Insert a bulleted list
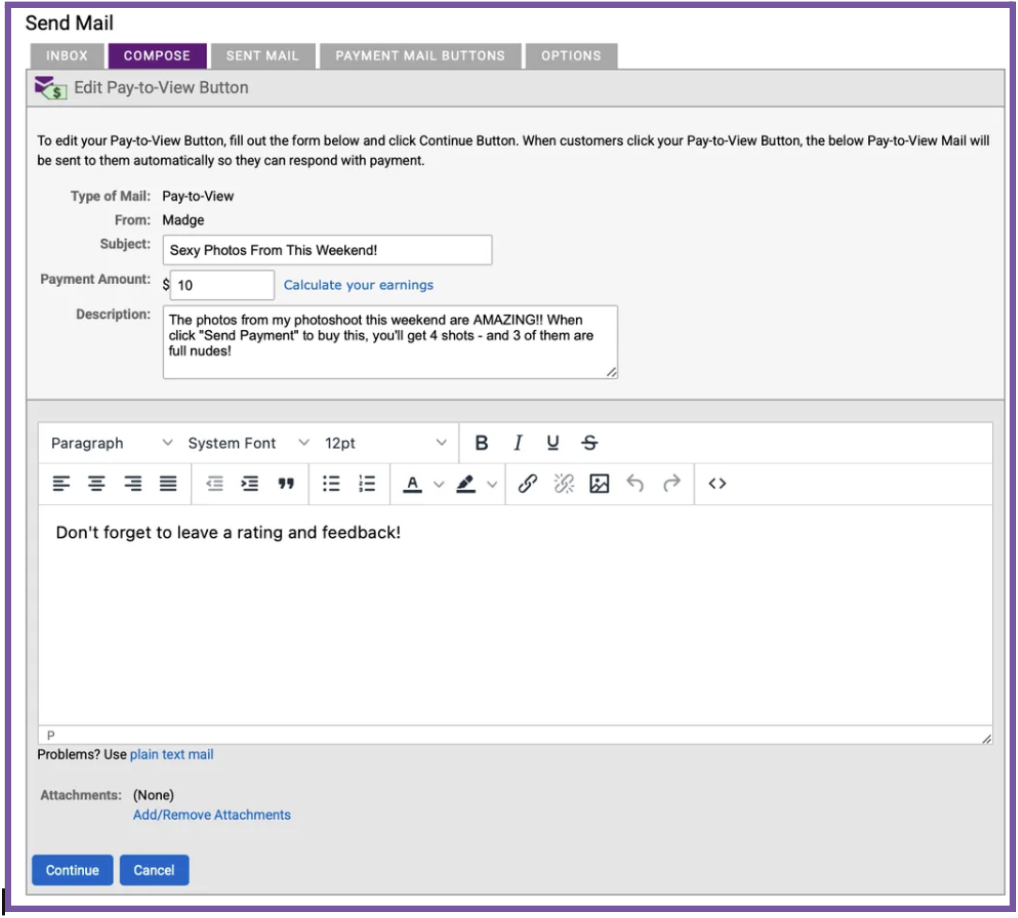This screenshot has width=1018, height=918. (331, 484)
